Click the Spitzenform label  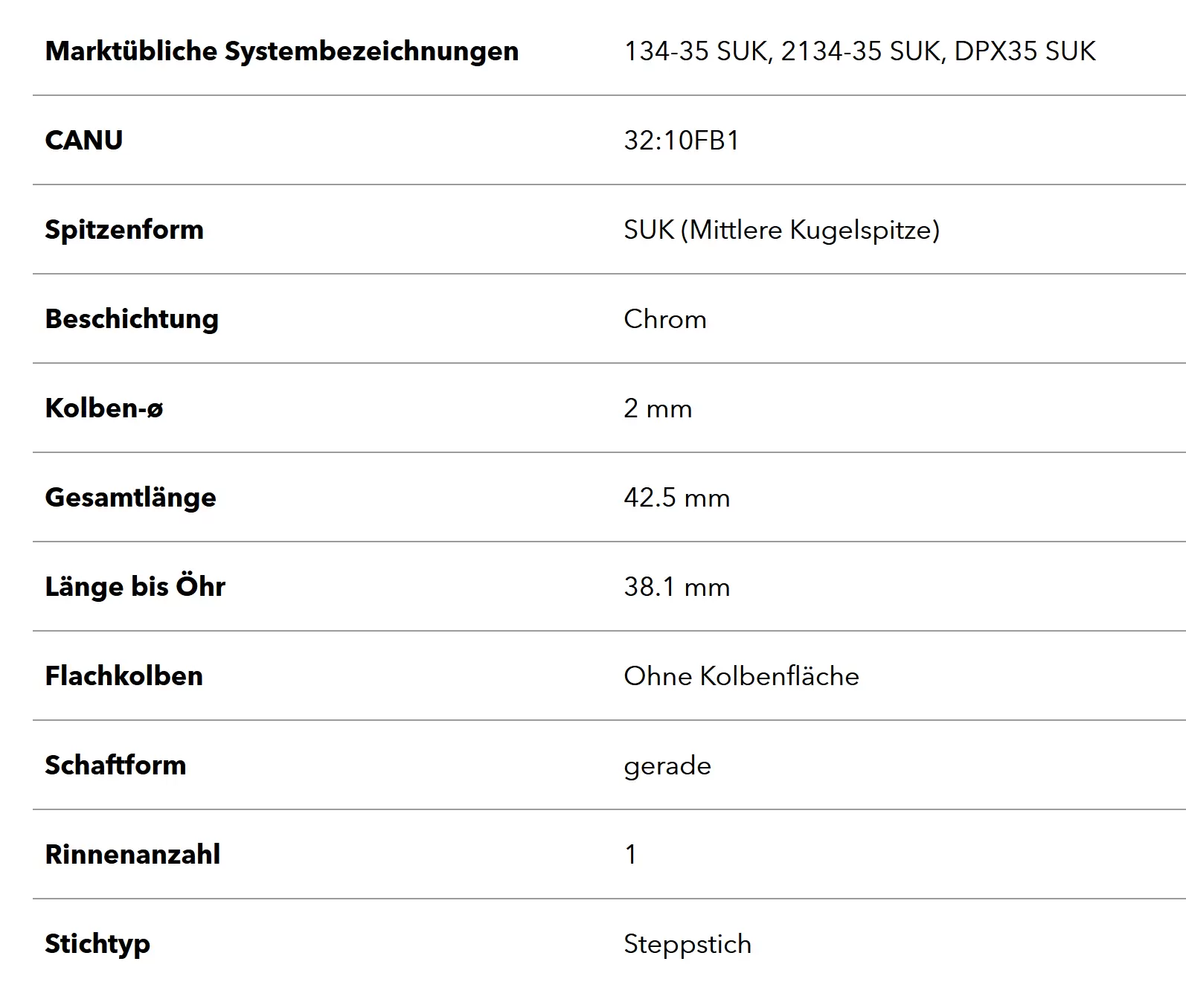124,230
